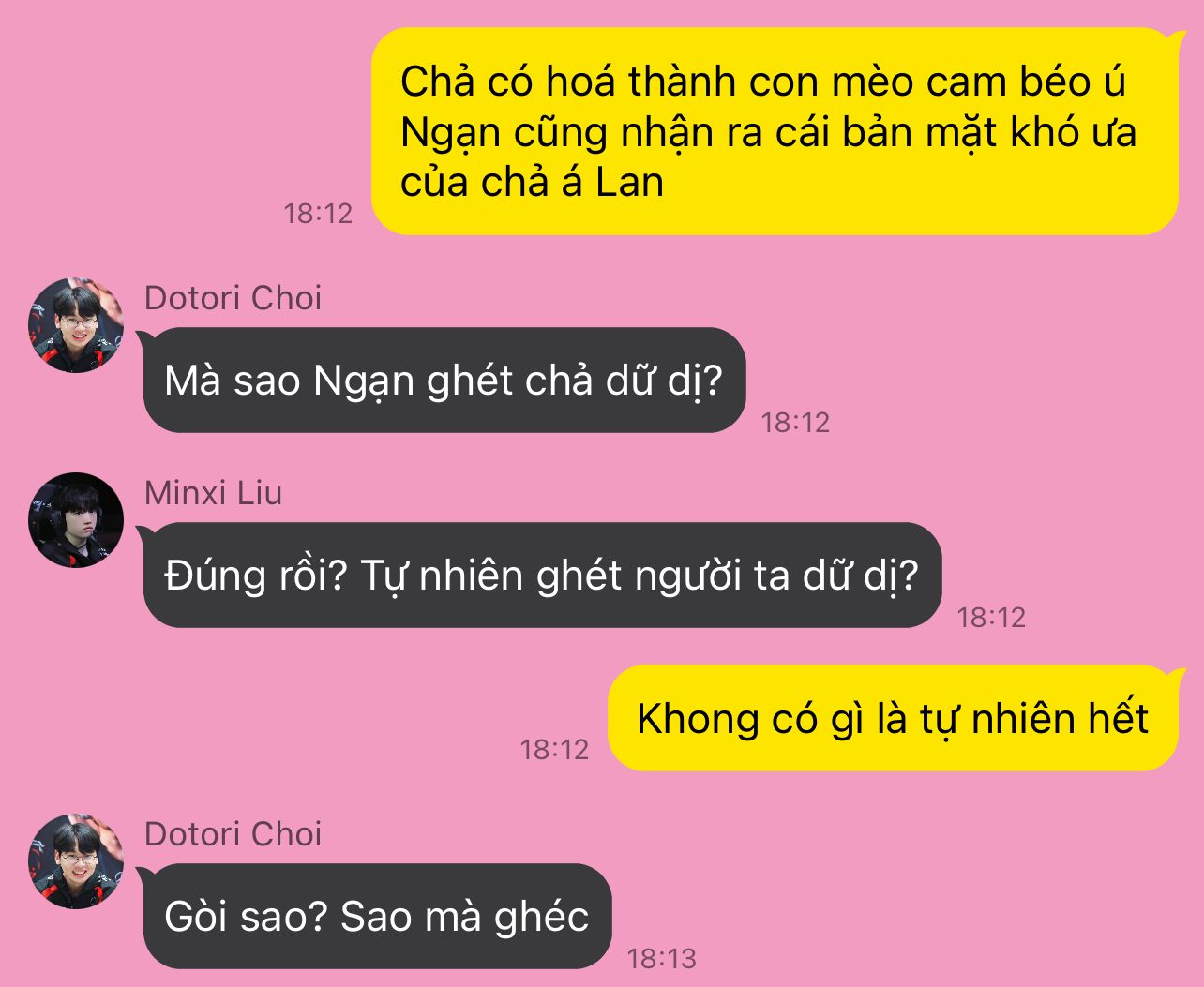The height and width of the screenshot is (987, 1204).
Task: Click the 18:12 timestamp beside Minxi Liu's message
Action: click(991, 618)
